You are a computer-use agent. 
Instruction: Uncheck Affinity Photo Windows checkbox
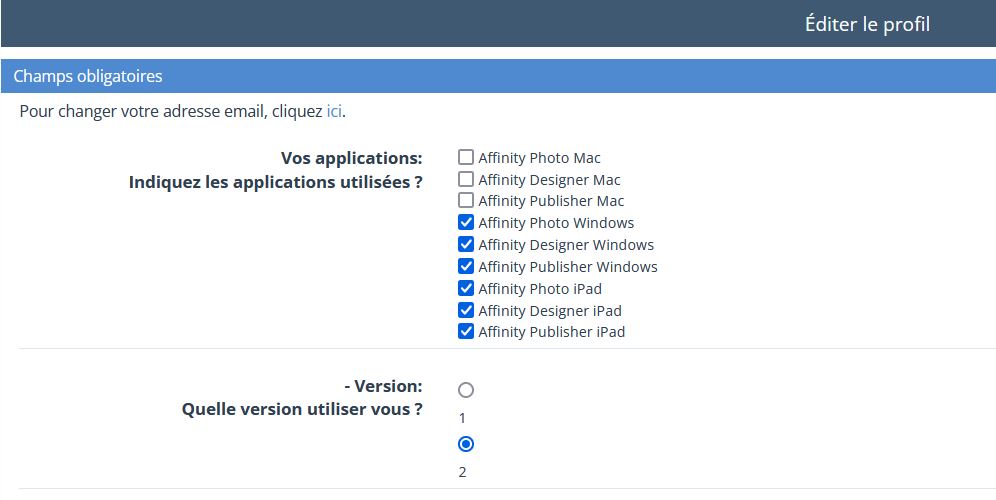(x=466, y=222)
